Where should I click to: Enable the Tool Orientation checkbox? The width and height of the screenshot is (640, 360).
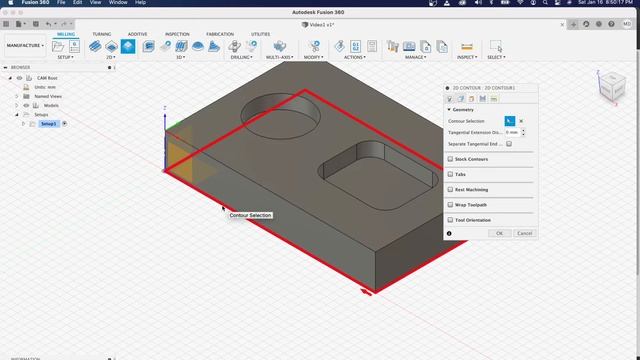point(450,220)
